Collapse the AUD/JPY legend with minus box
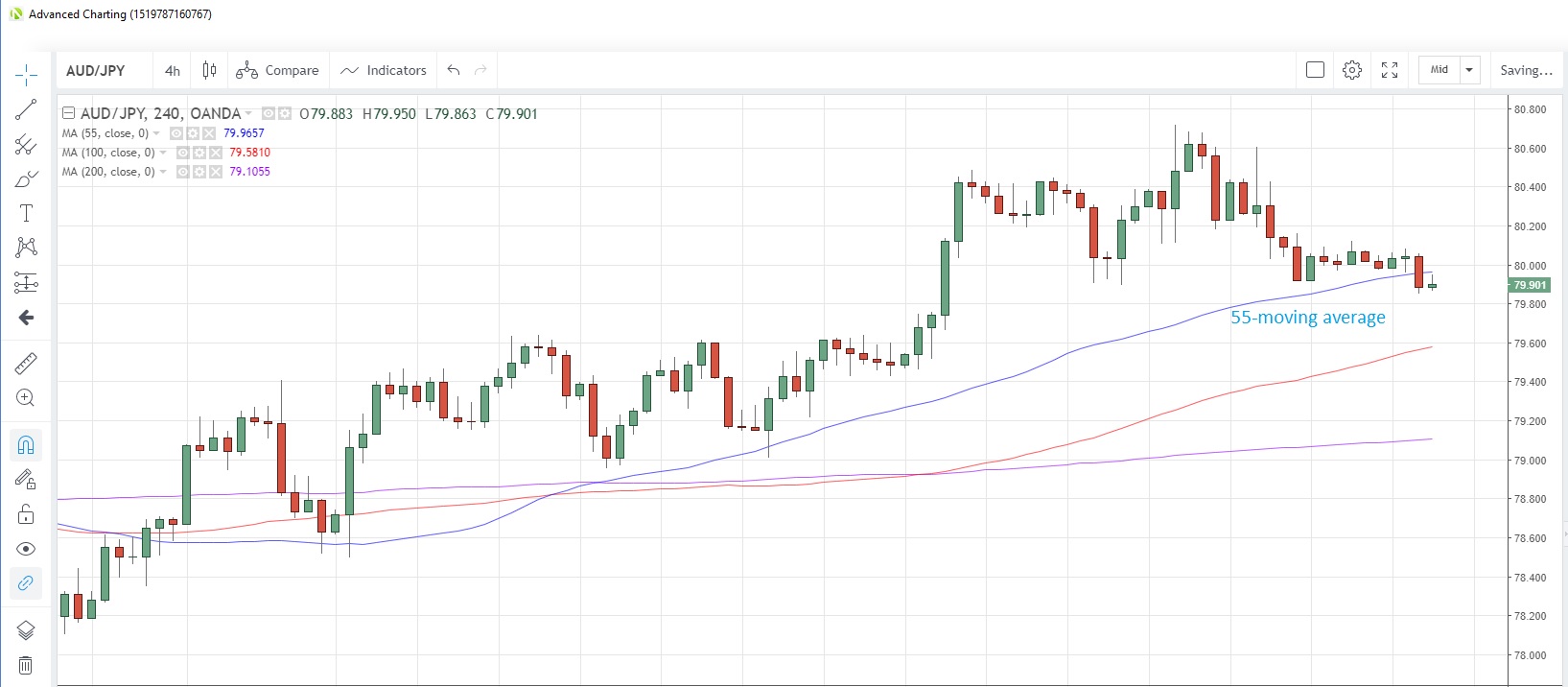1568x687 pixels. pyautogui.click(x=68, y=113)
